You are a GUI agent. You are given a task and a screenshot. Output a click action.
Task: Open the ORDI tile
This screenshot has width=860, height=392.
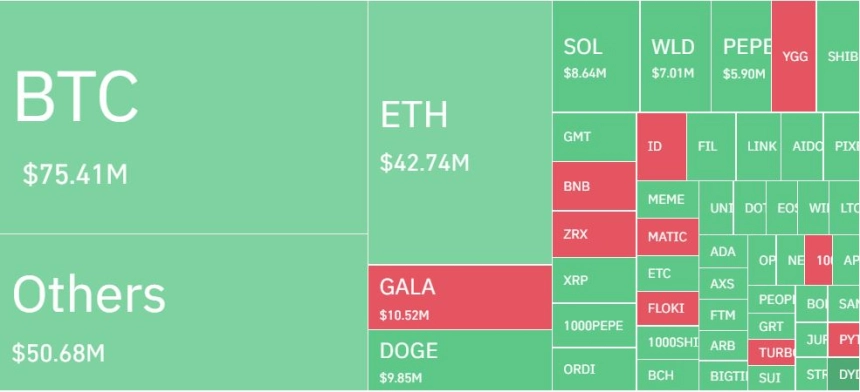pyautogui.click(x=594, y=370)
